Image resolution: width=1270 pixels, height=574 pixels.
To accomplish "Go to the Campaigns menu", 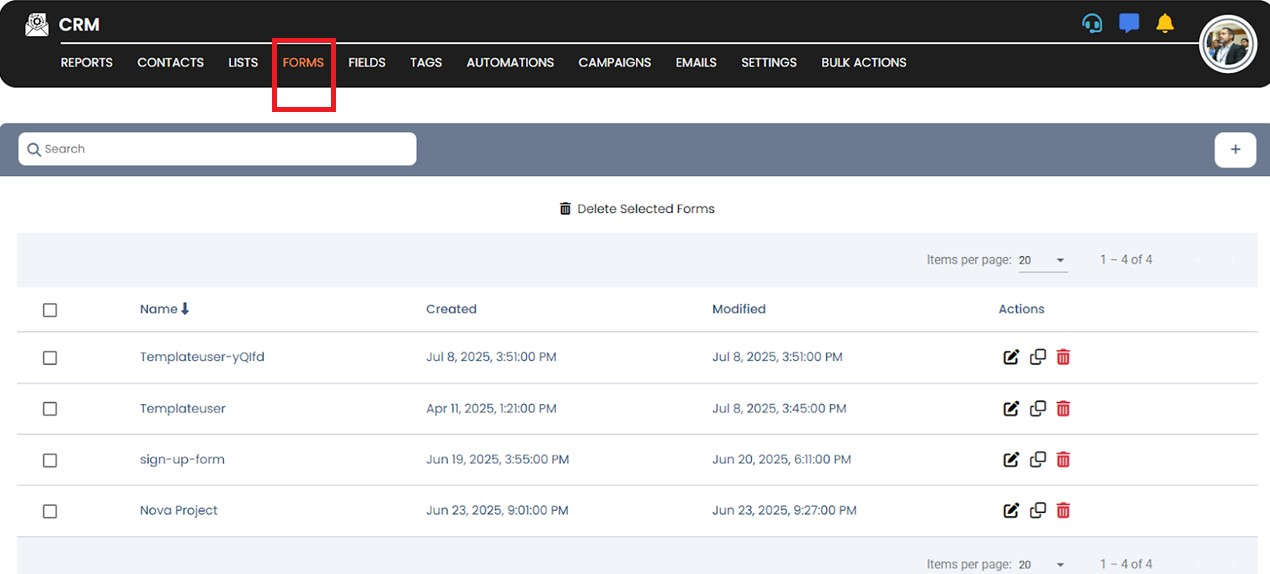I will tap(614, 62).
